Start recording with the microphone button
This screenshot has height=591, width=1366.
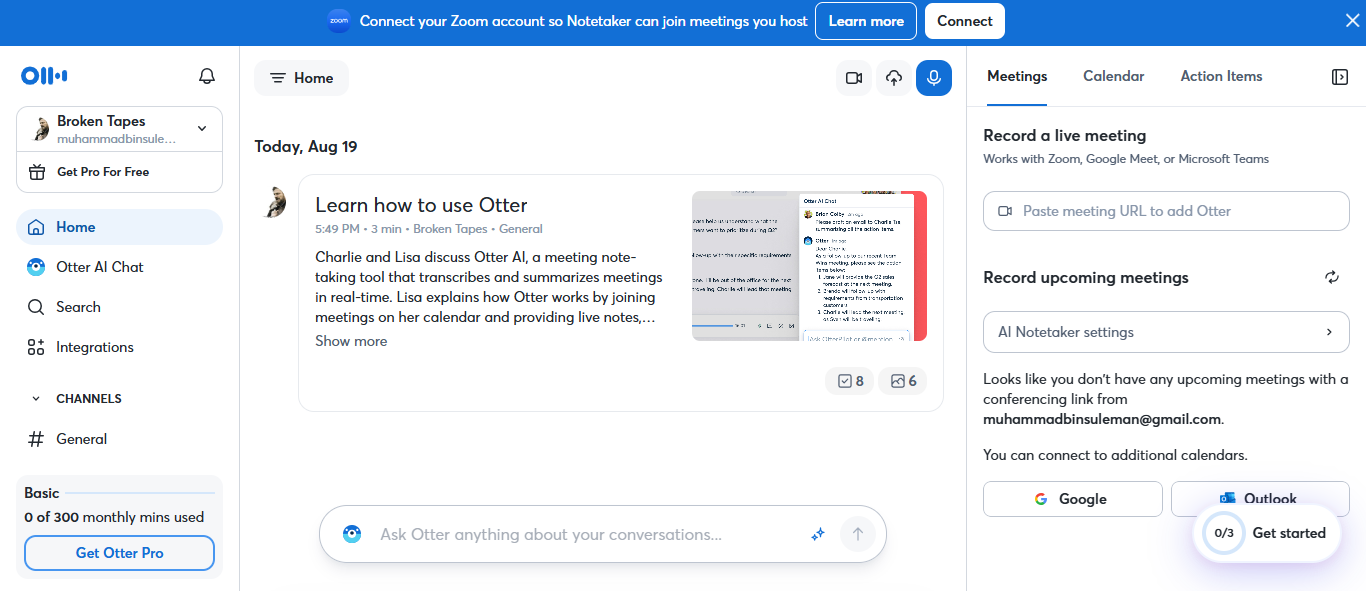click(x=934, y=78)
